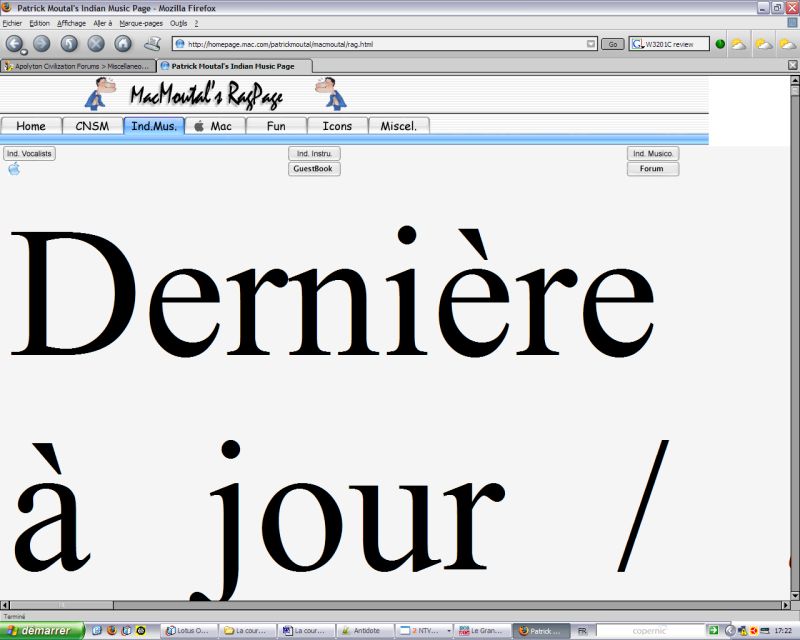Open the Icons site navigation tab
Image resolution: width=800 pixels, height=640 pixels.
tap(337, 126)
